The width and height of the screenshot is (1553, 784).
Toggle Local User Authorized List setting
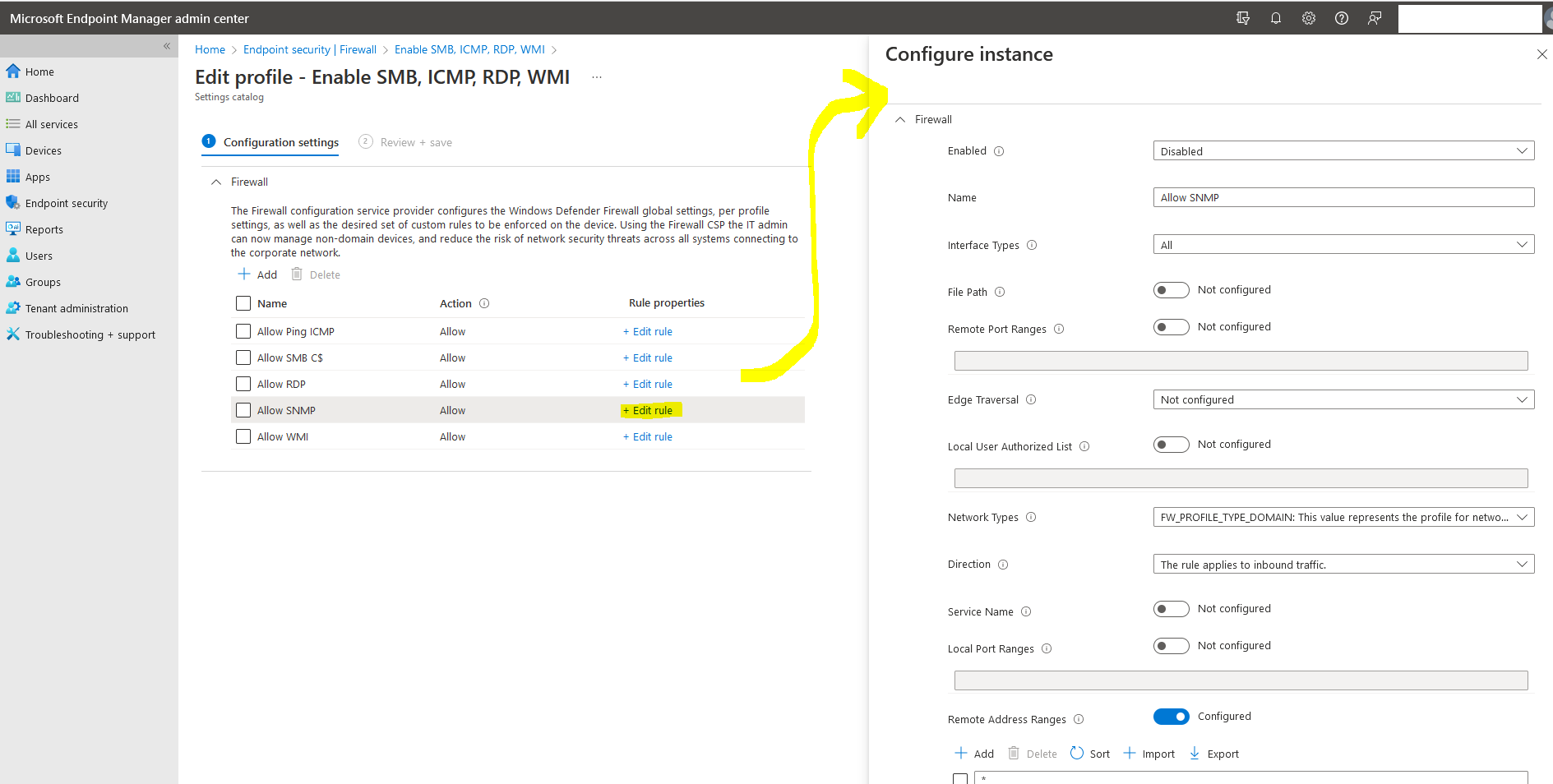(1172, 445)
